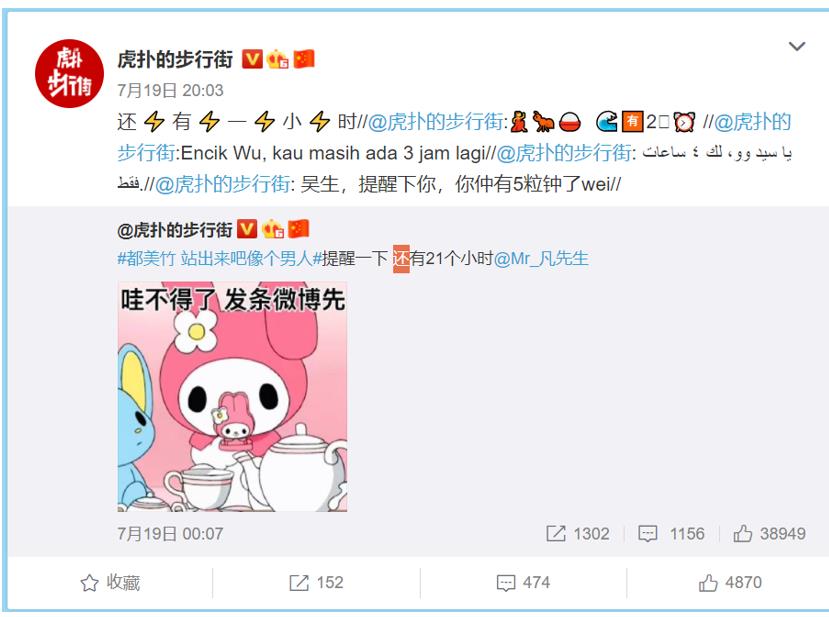829x617 pixels.
Task: Click the red 虎扑步行街 profile avatar
Action: (69, 73)
